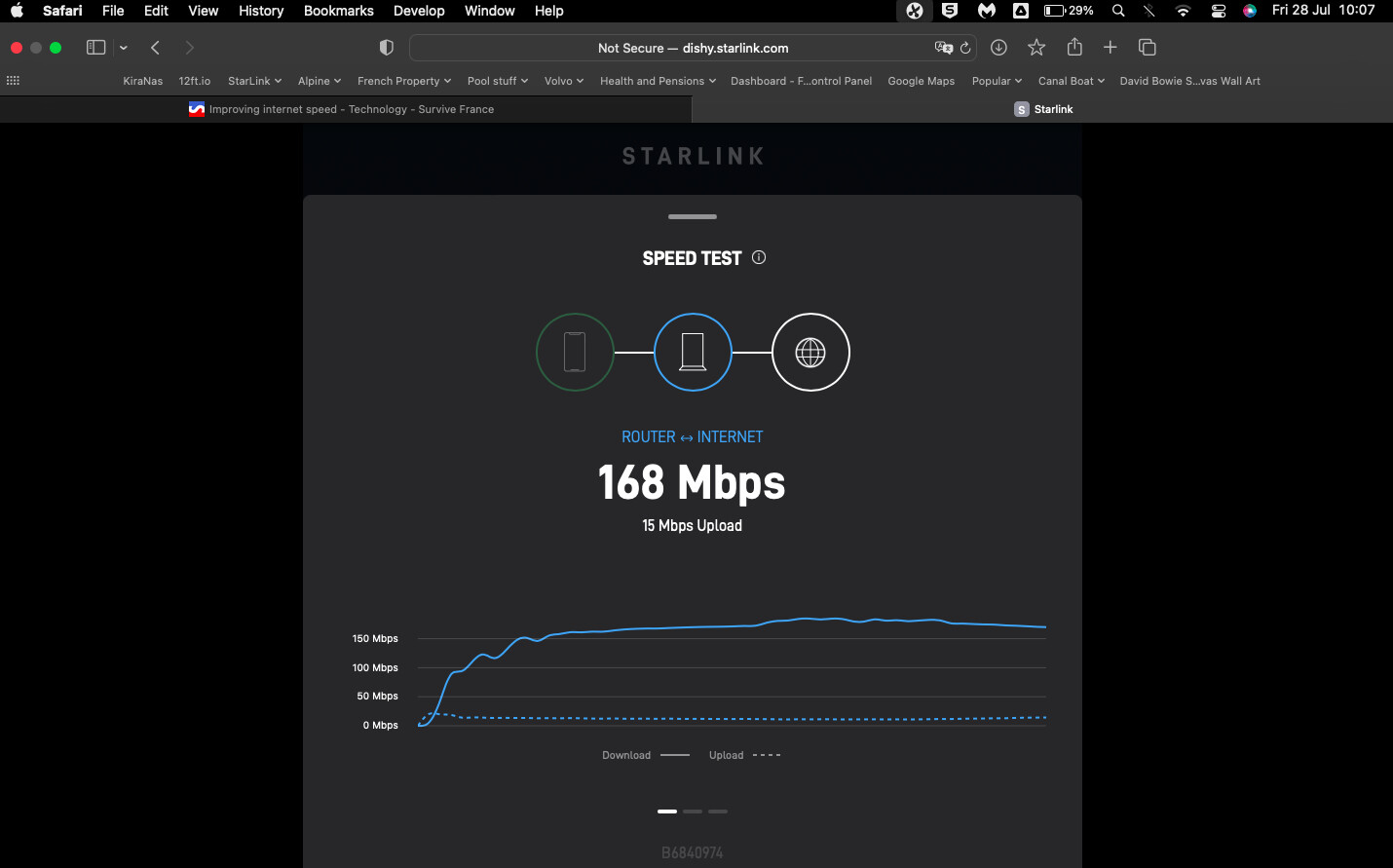Go forward to the next page

[x=189, y=48]
